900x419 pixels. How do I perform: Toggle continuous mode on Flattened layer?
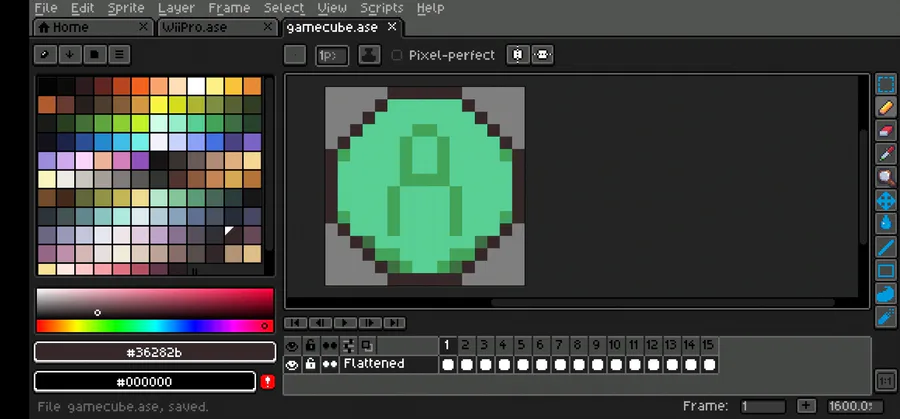click(329, 364)
